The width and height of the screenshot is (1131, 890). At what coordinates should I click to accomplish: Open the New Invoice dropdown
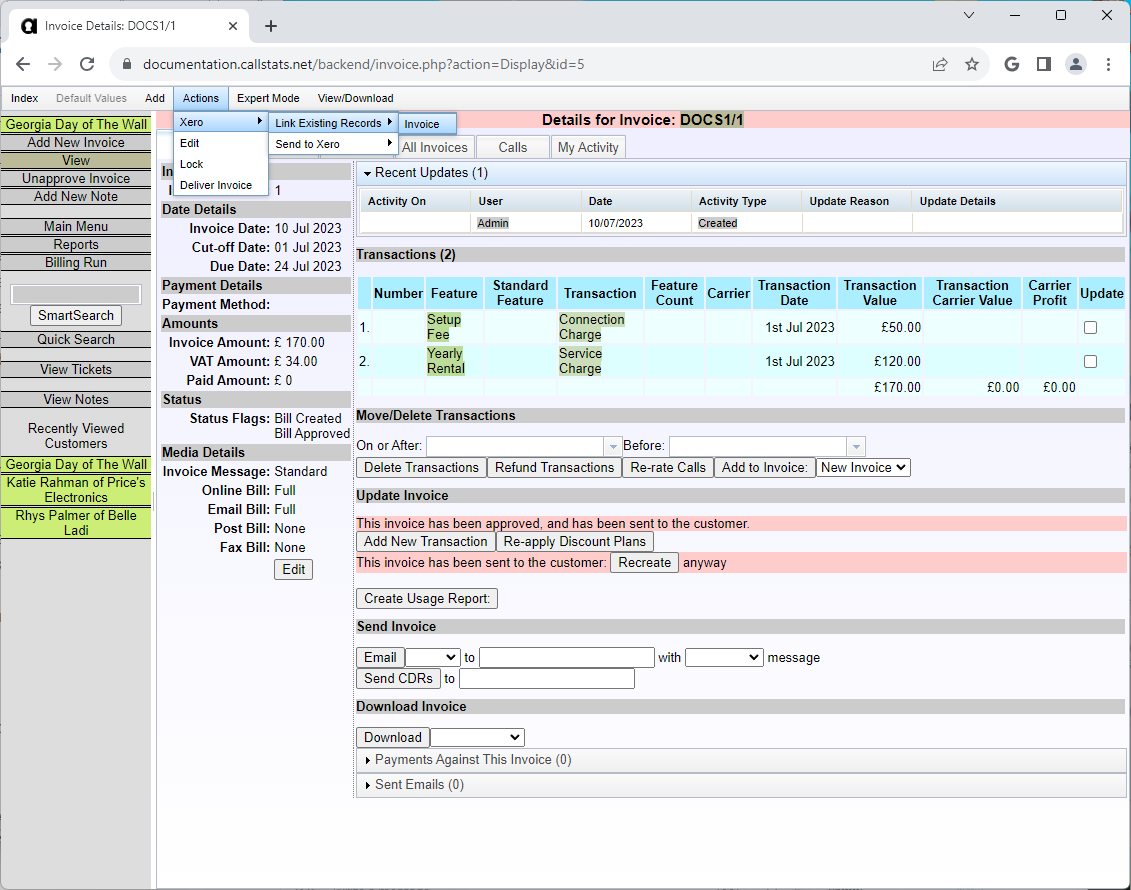[863, 467]
